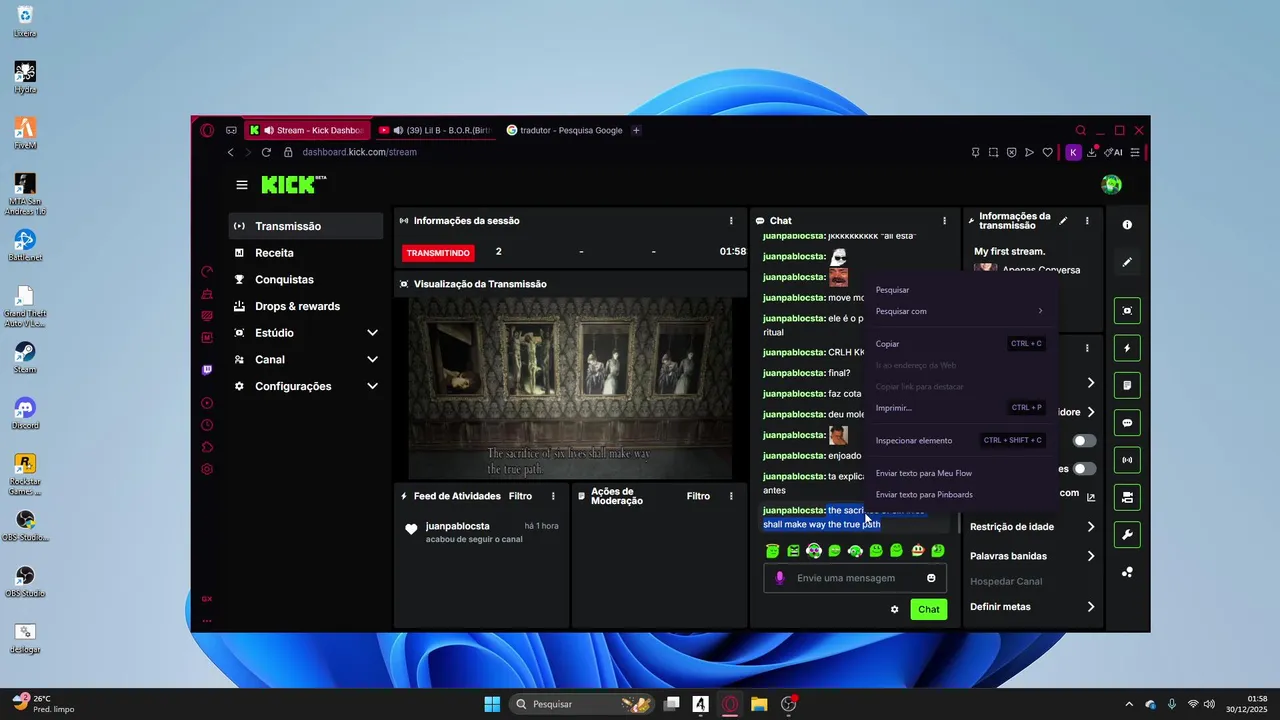Image resolution: width=1280 pixels, height=720 pixels.
Task: Go to Conquistas page
Action: coord(306,280)
